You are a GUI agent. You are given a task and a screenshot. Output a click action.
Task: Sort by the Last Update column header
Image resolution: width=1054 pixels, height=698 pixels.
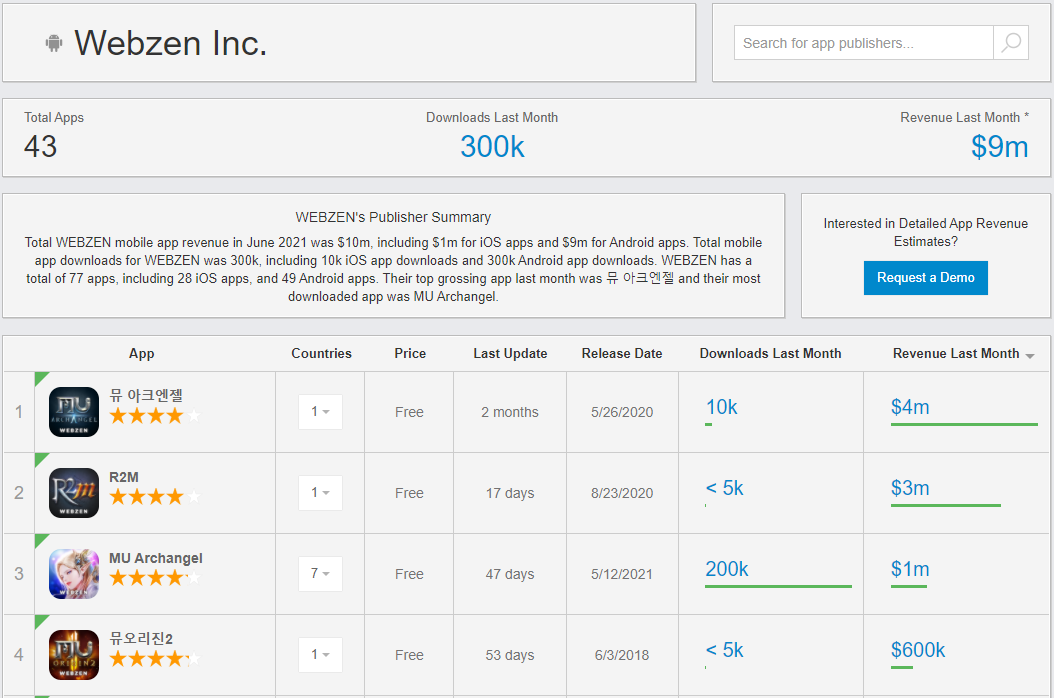tap(510, 354)
